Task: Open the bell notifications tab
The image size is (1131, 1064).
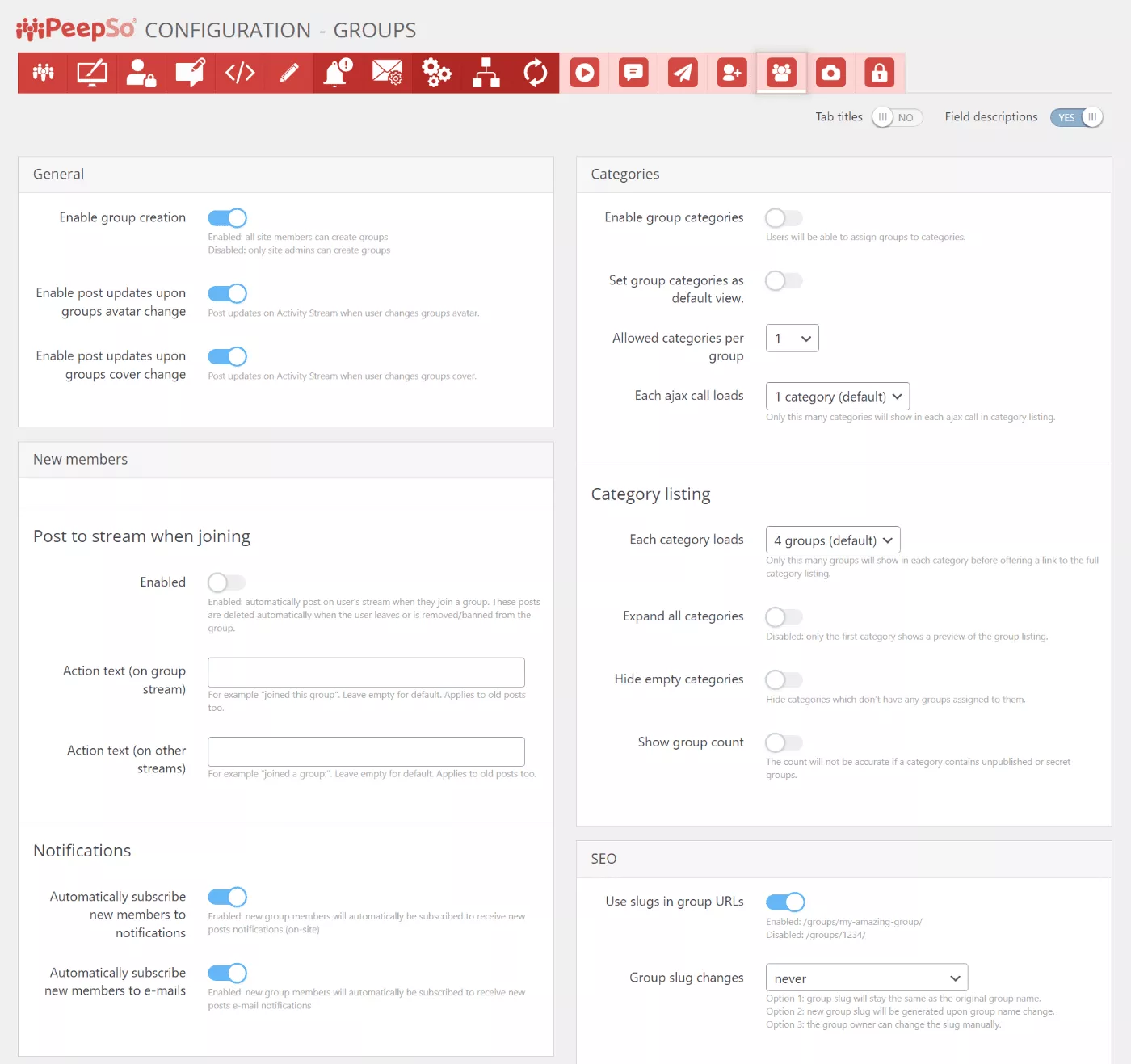Action: coord(338,73)
